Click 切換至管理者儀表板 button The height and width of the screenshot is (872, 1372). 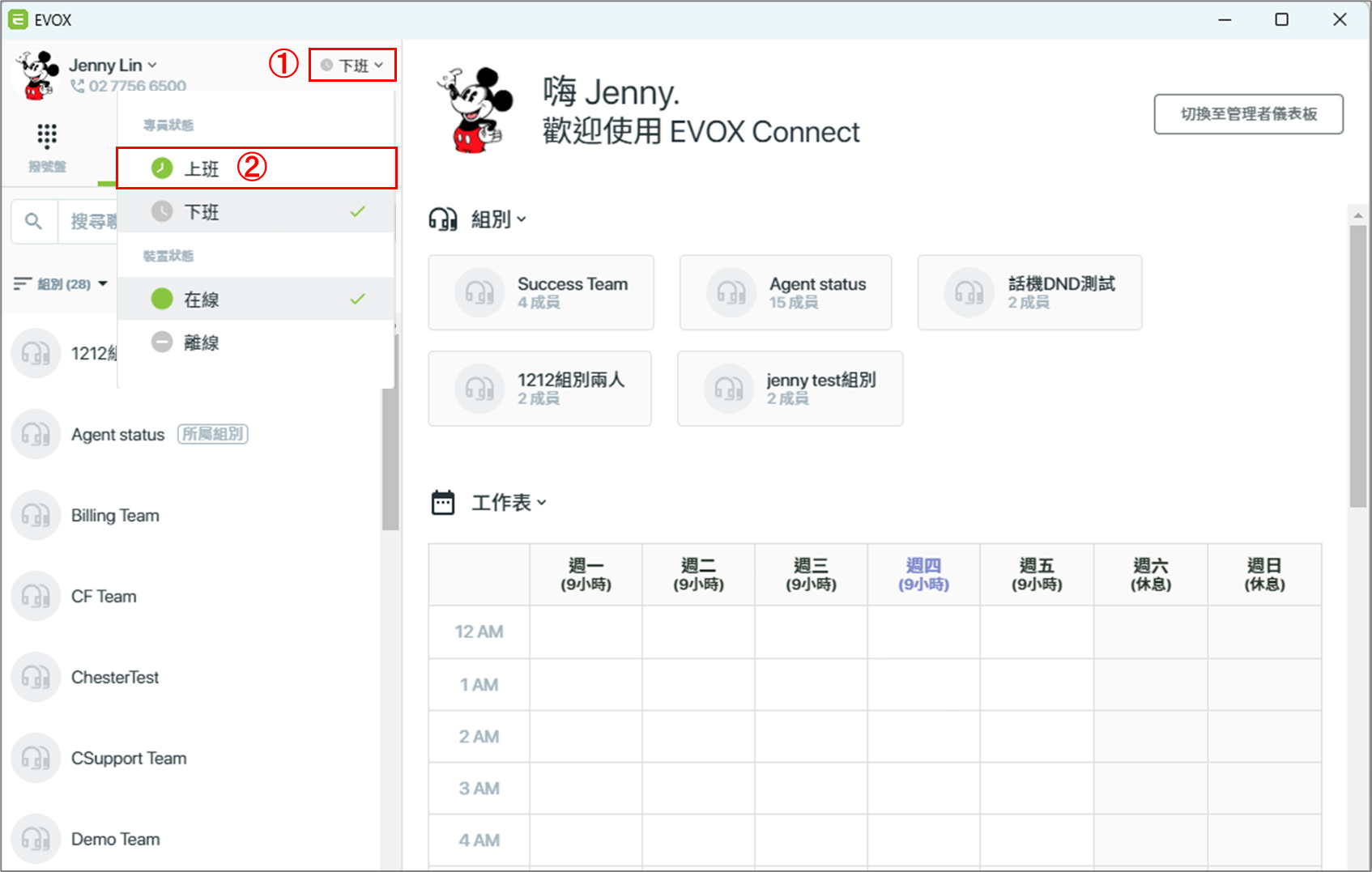click(x=1248, y=114)
